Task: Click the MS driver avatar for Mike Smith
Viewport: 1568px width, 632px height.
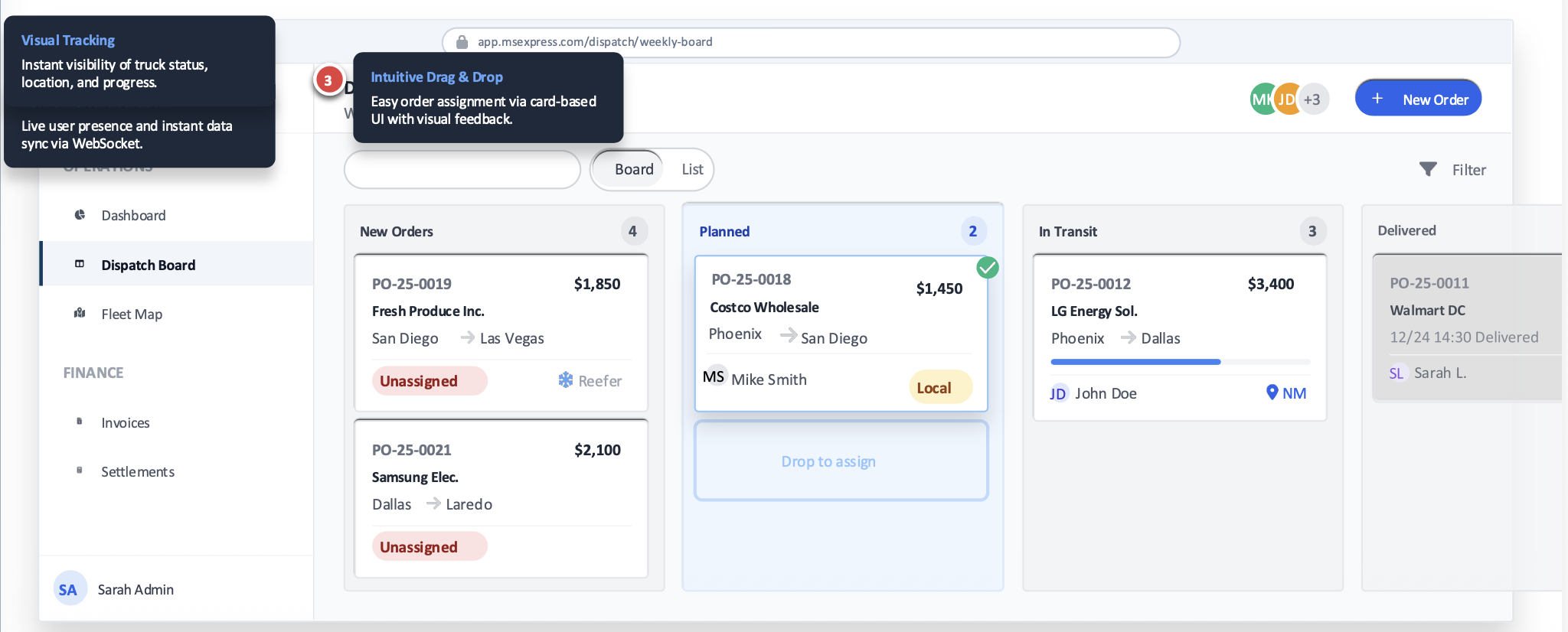Action: point(714,376)
